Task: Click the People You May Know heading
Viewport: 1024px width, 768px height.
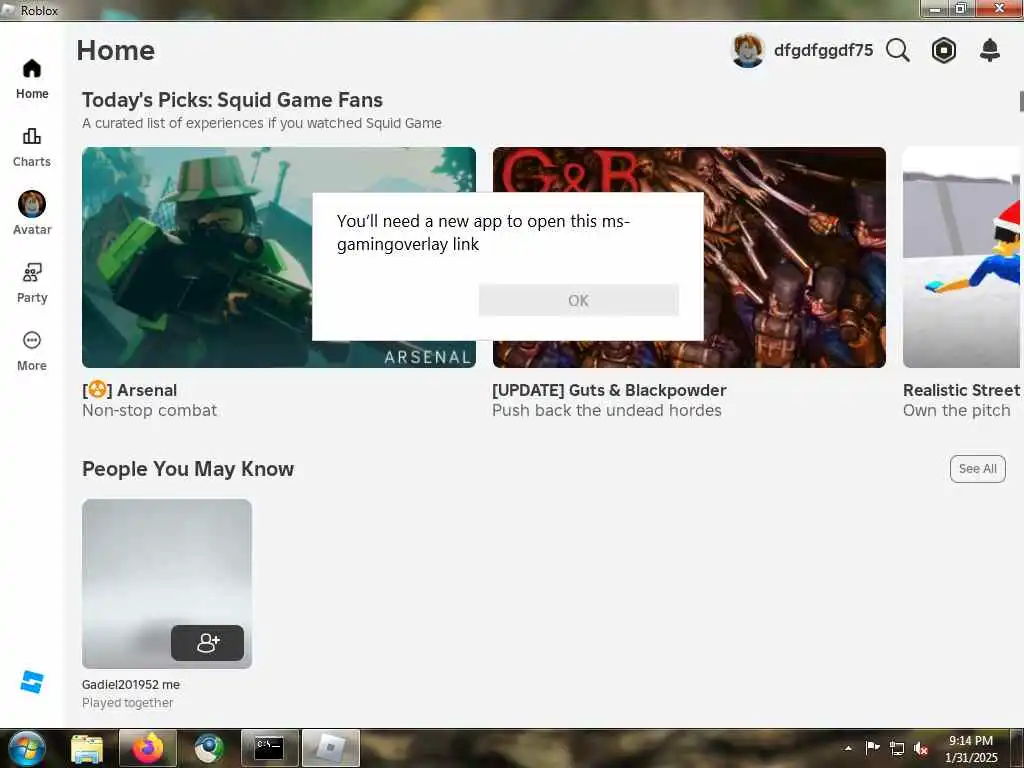Action: click(x=188, y=469)
